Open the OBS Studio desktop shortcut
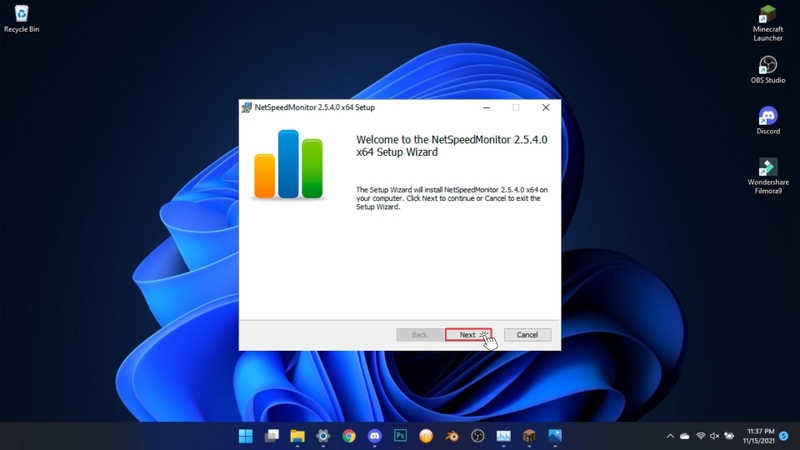The height and width of the screenshot is (450, 800). [768, 70]
